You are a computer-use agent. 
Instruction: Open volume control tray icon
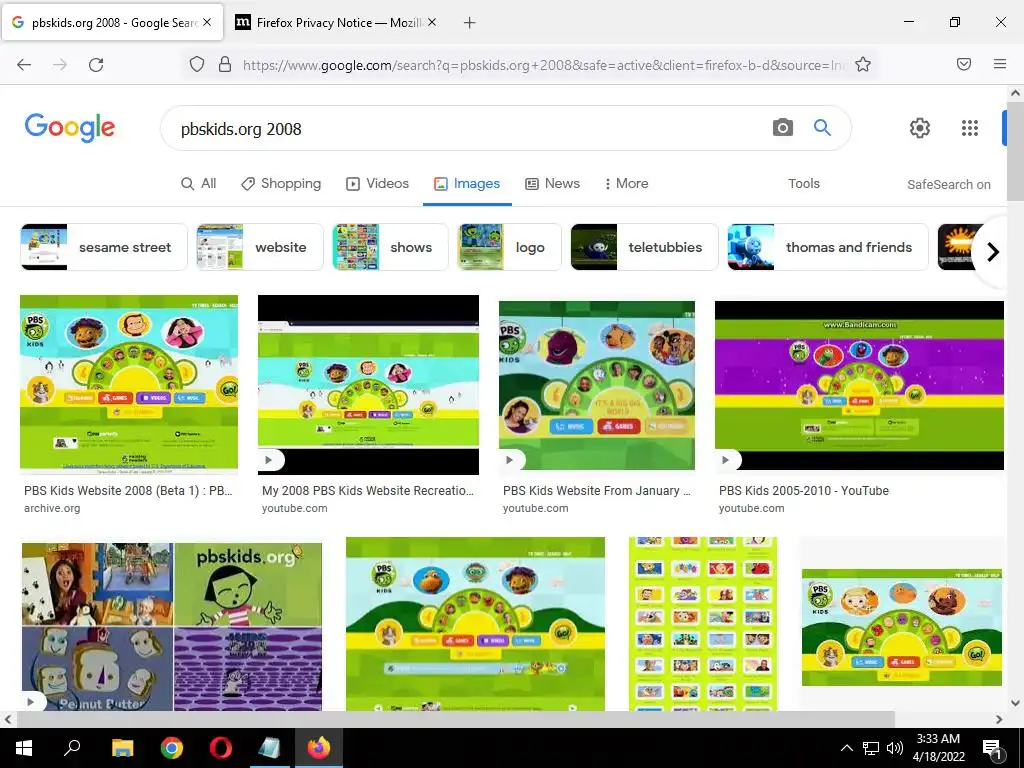[895, 748]
